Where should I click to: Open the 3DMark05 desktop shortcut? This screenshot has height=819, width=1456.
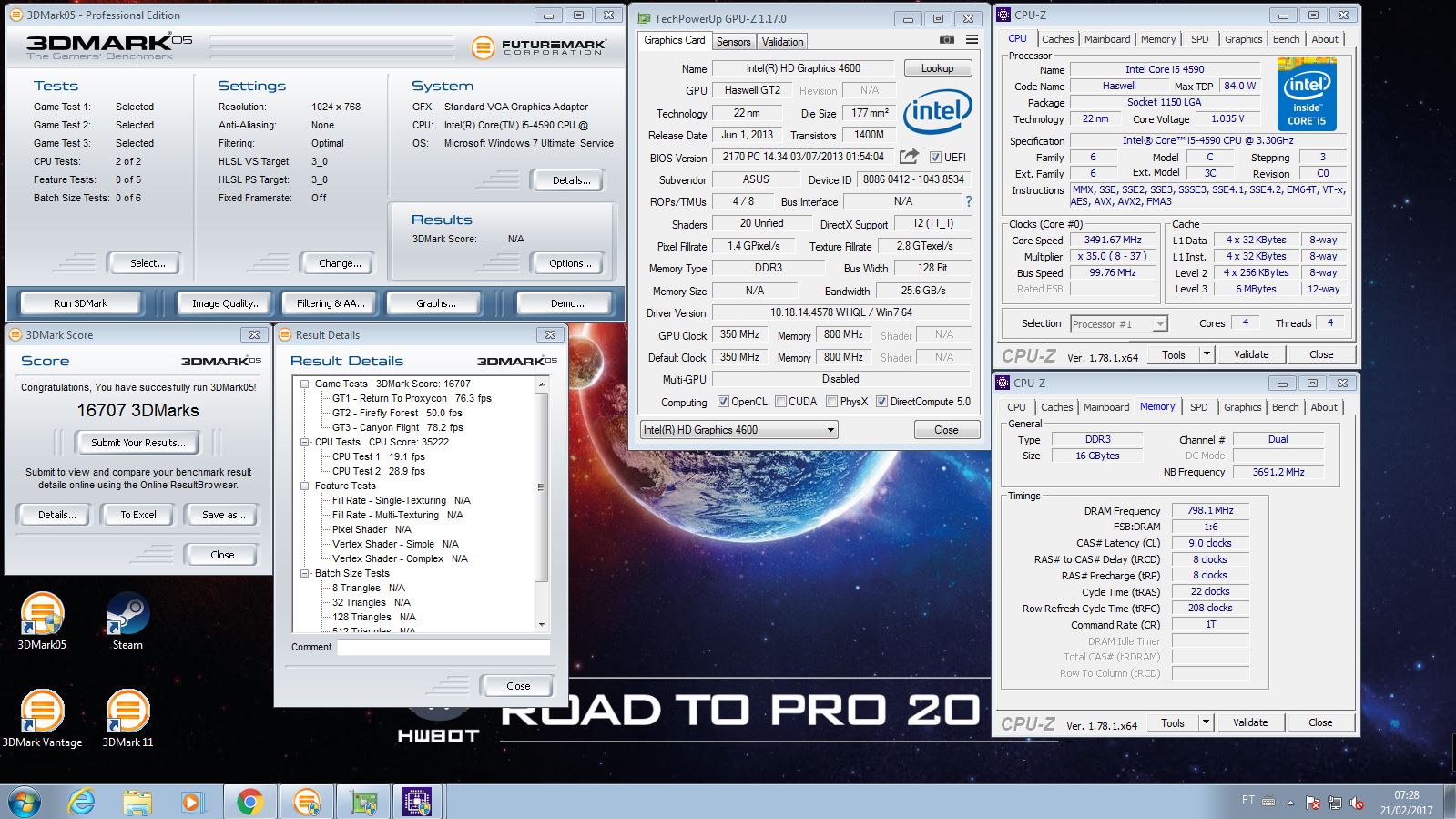42,621
